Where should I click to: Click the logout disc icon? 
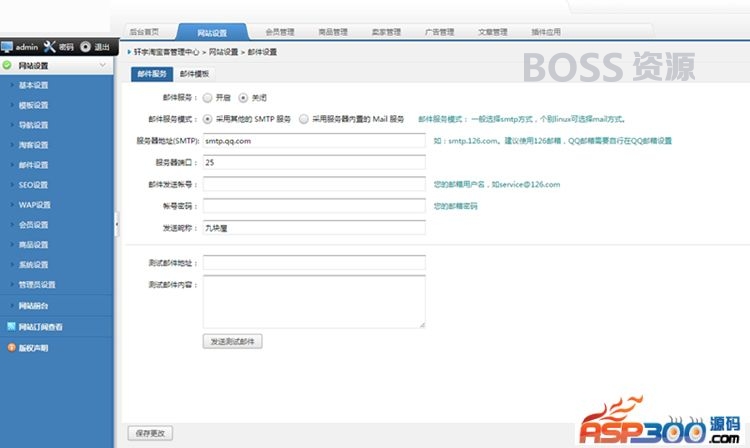click(x=86, y=46)
